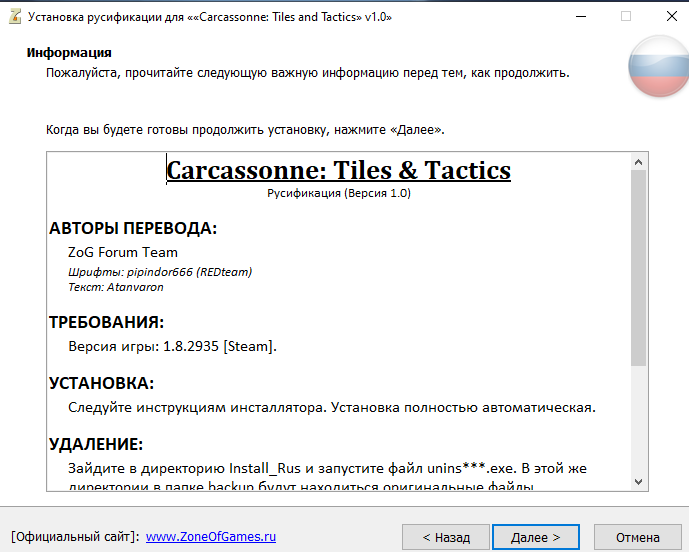Click the ZoG Forum Team text
The height and width of the screenshot is (552, 689).
click(x=123, y=252)
